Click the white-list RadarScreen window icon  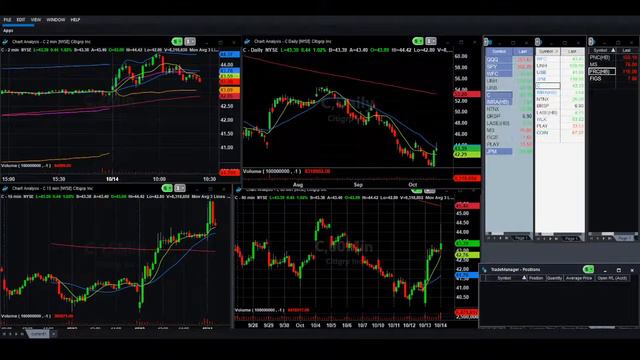538,42
